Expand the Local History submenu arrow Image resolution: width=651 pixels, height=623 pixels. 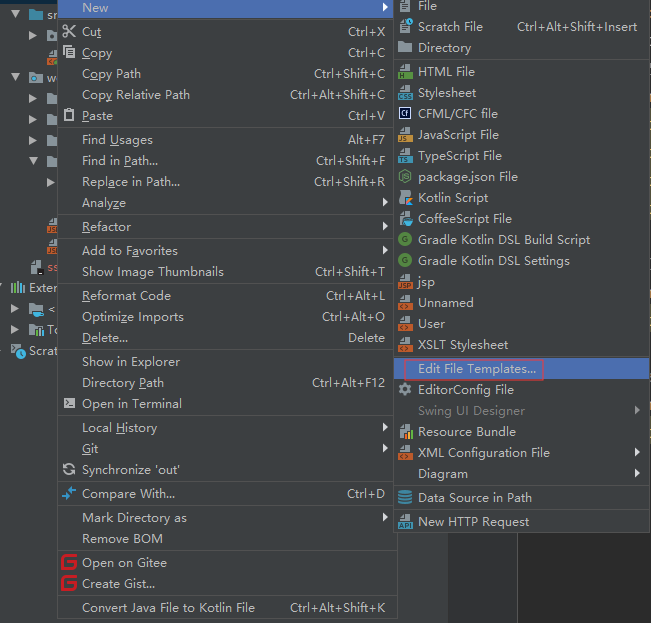point(385,427)
